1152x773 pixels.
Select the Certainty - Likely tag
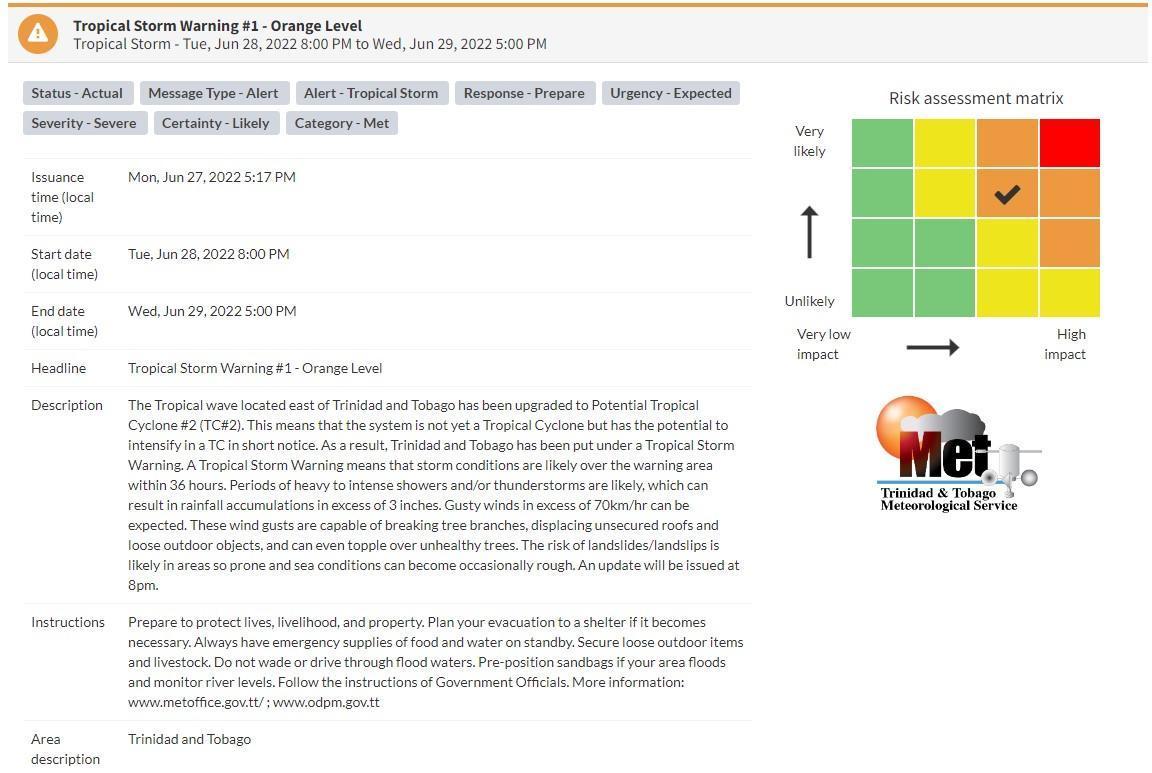pos(215,123)
